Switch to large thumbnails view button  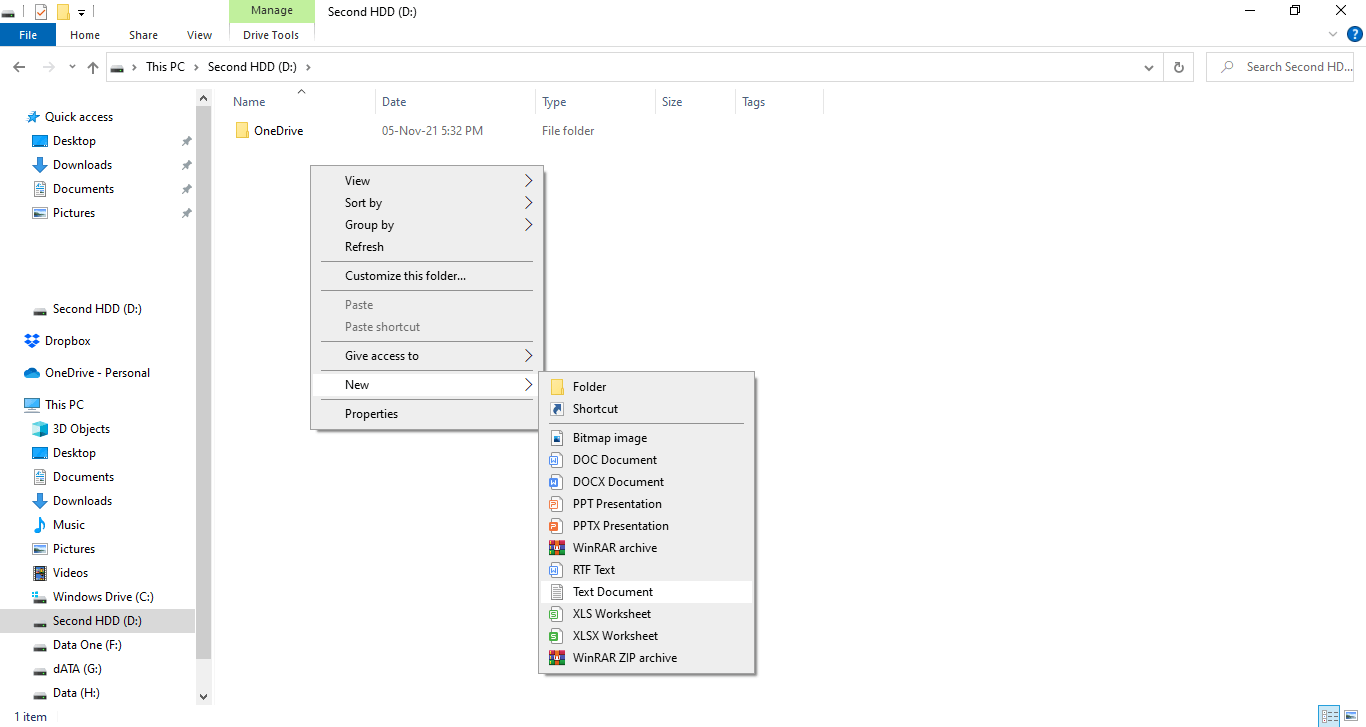[1350, 717]
